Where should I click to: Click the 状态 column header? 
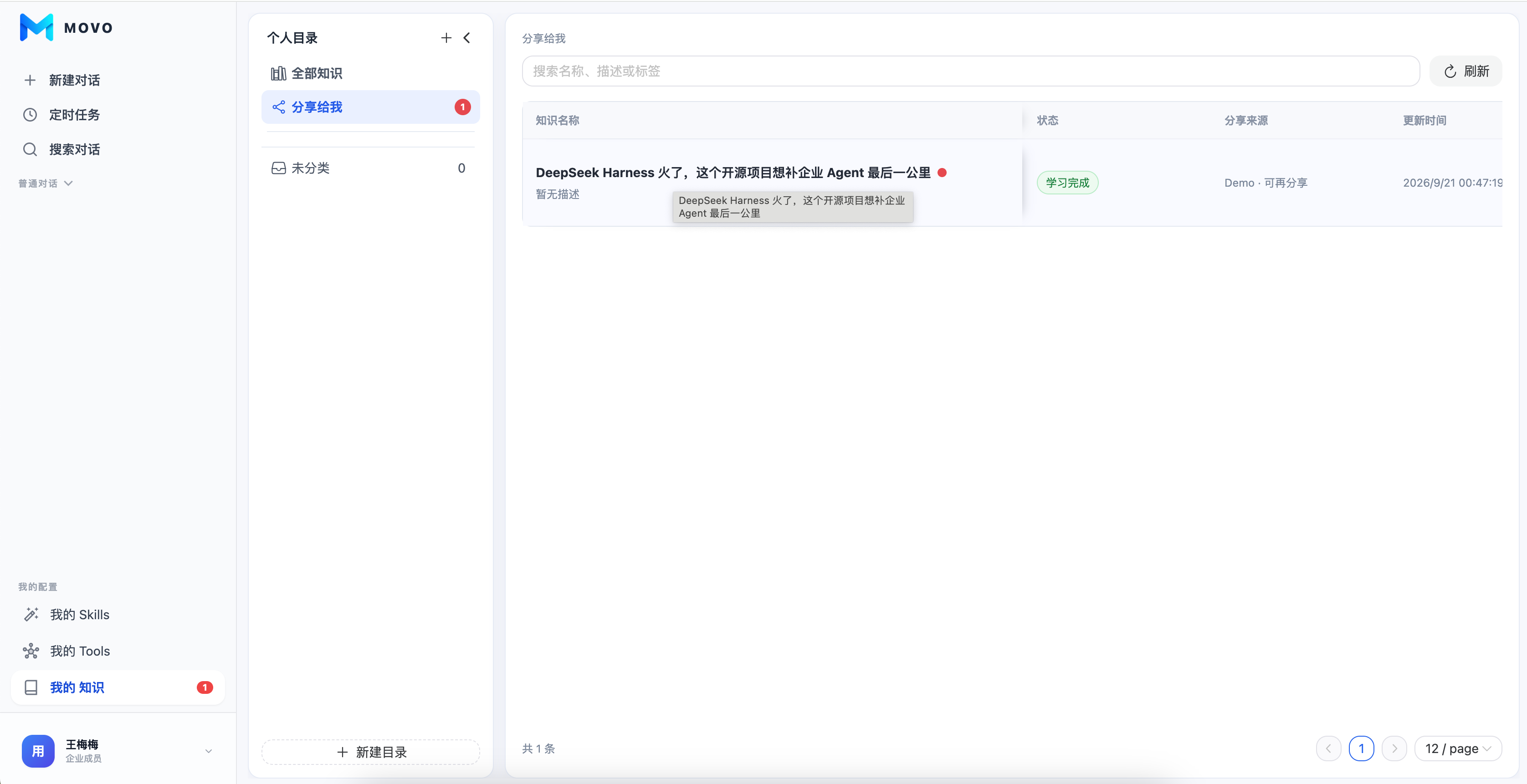tap(1047, 120)
